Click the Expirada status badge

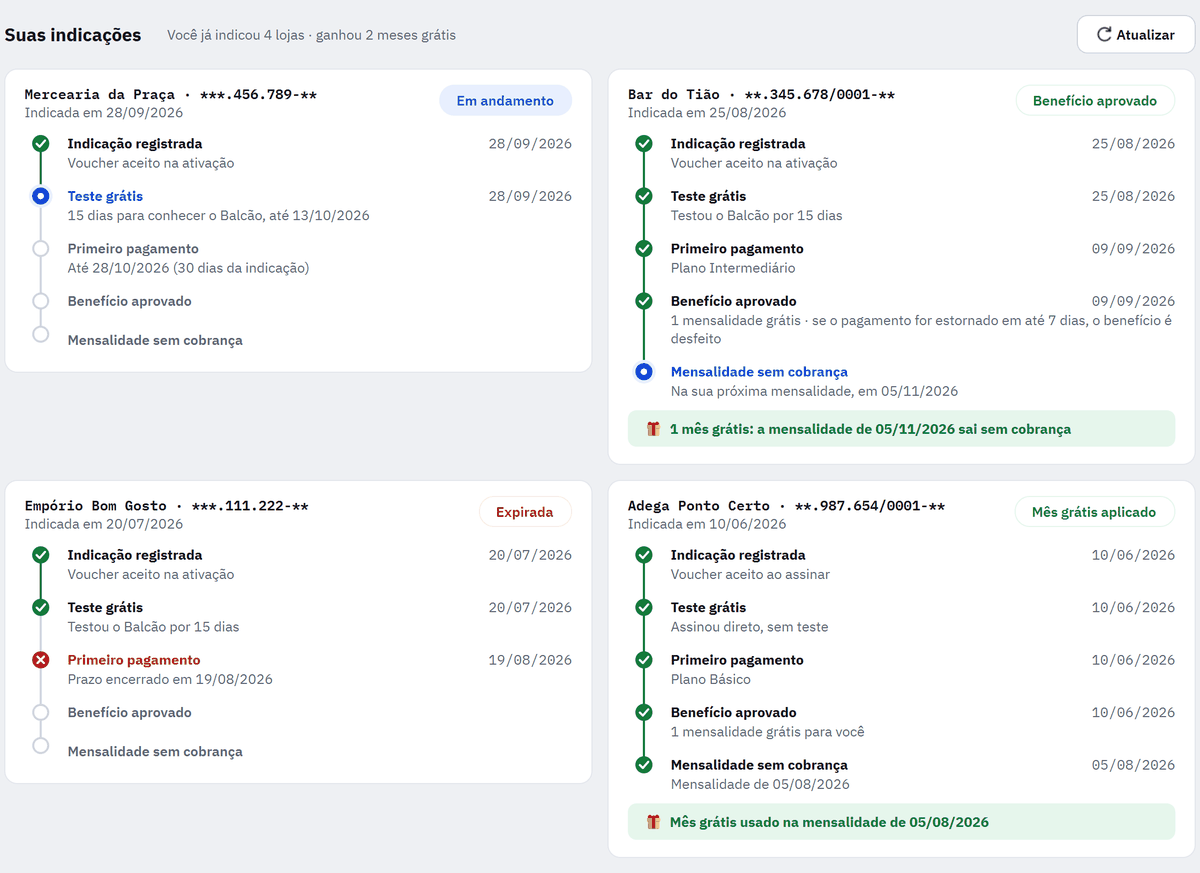(x=525, y=512)
